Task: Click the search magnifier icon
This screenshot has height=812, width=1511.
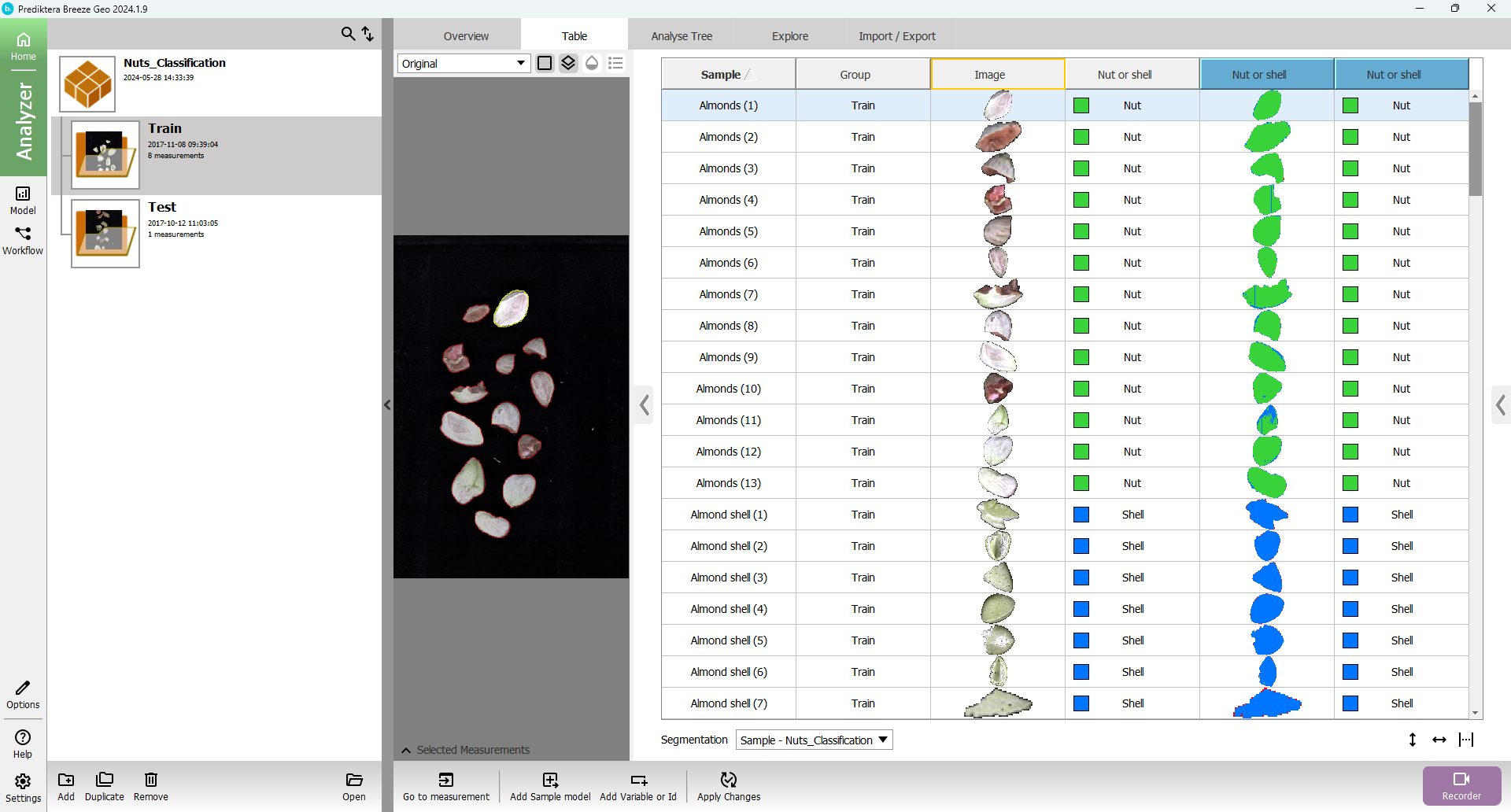Action: pos(347,34)
